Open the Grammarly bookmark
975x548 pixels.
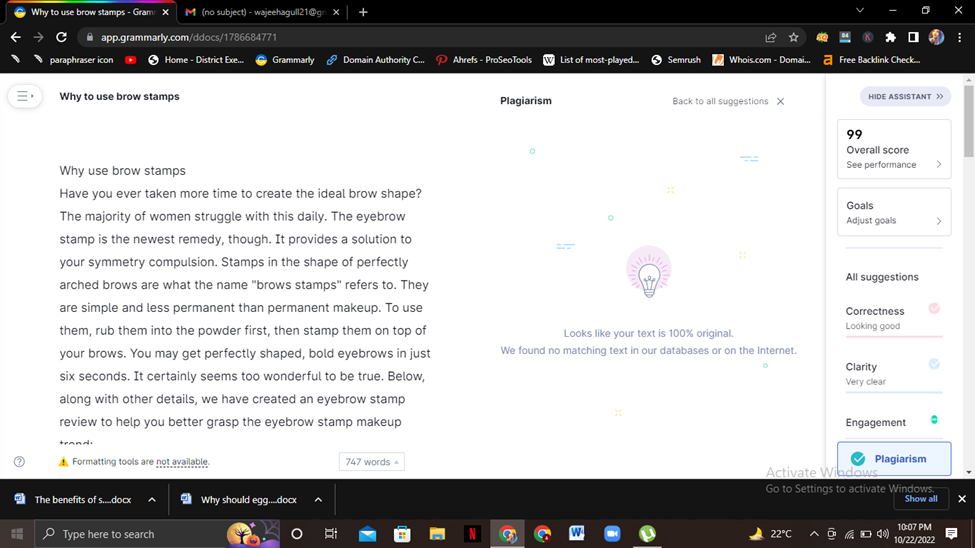click(x=285, y=60)
